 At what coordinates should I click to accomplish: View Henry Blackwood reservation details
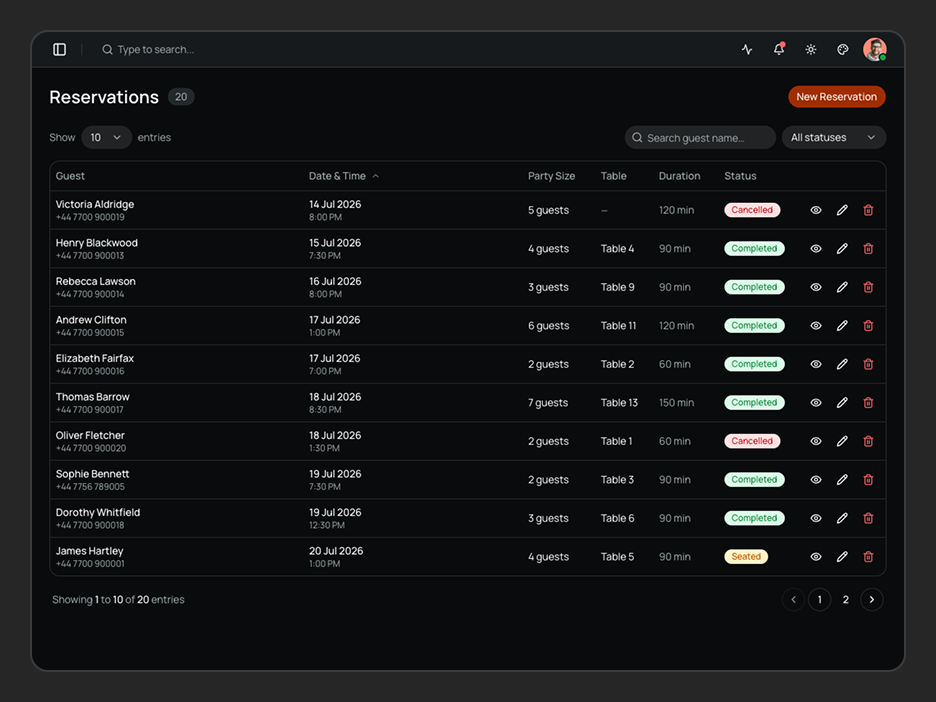(816, 248)
